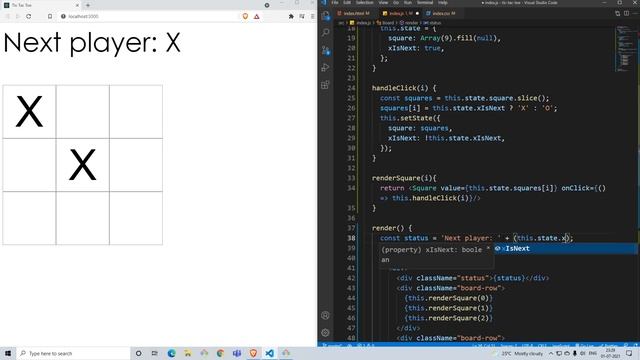The height and width of the screenshot is (360, 640).
Task: Open the Help menu in VS Code
Action: tap(443, 2)
